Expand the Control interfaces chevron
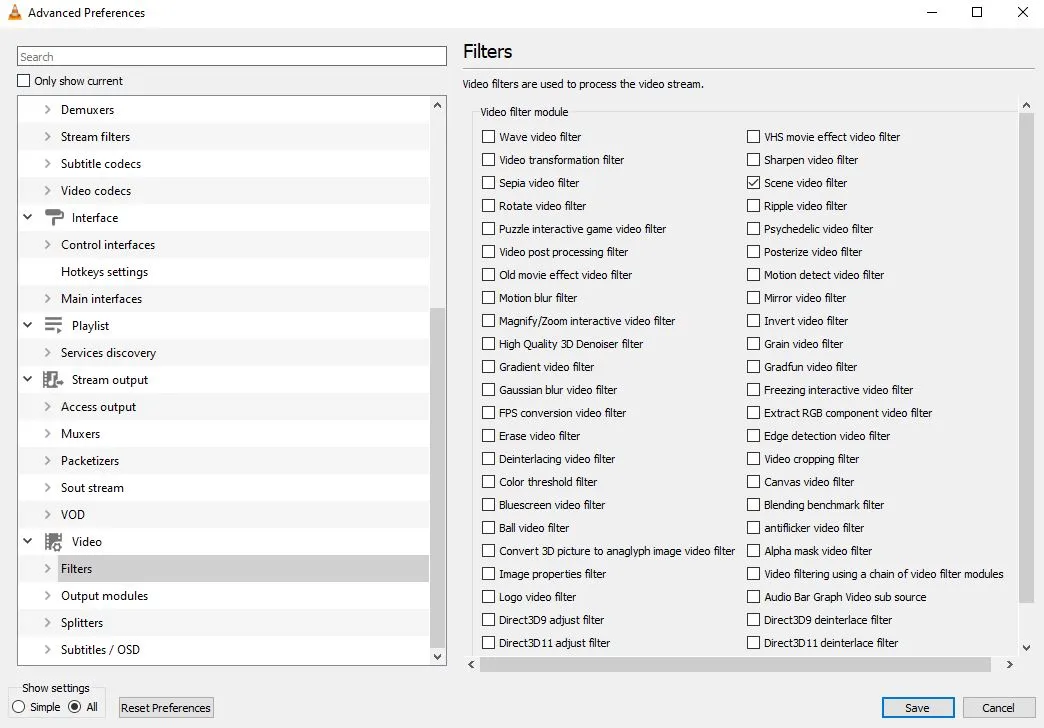Image resolution: width=1044 pixels, height=728 pixels. pos(47,244)
